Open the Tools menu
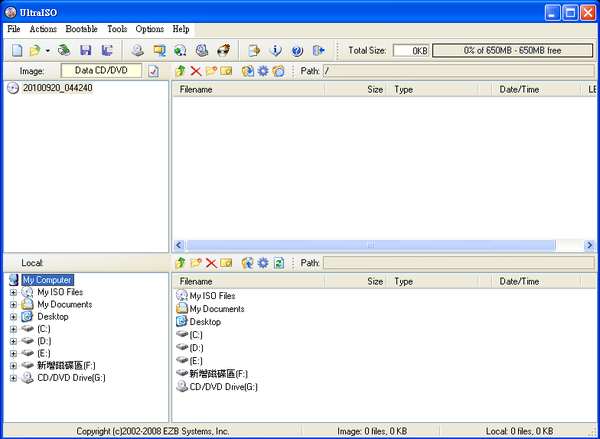Screen dimensions: 600x439 click(117, 29)
